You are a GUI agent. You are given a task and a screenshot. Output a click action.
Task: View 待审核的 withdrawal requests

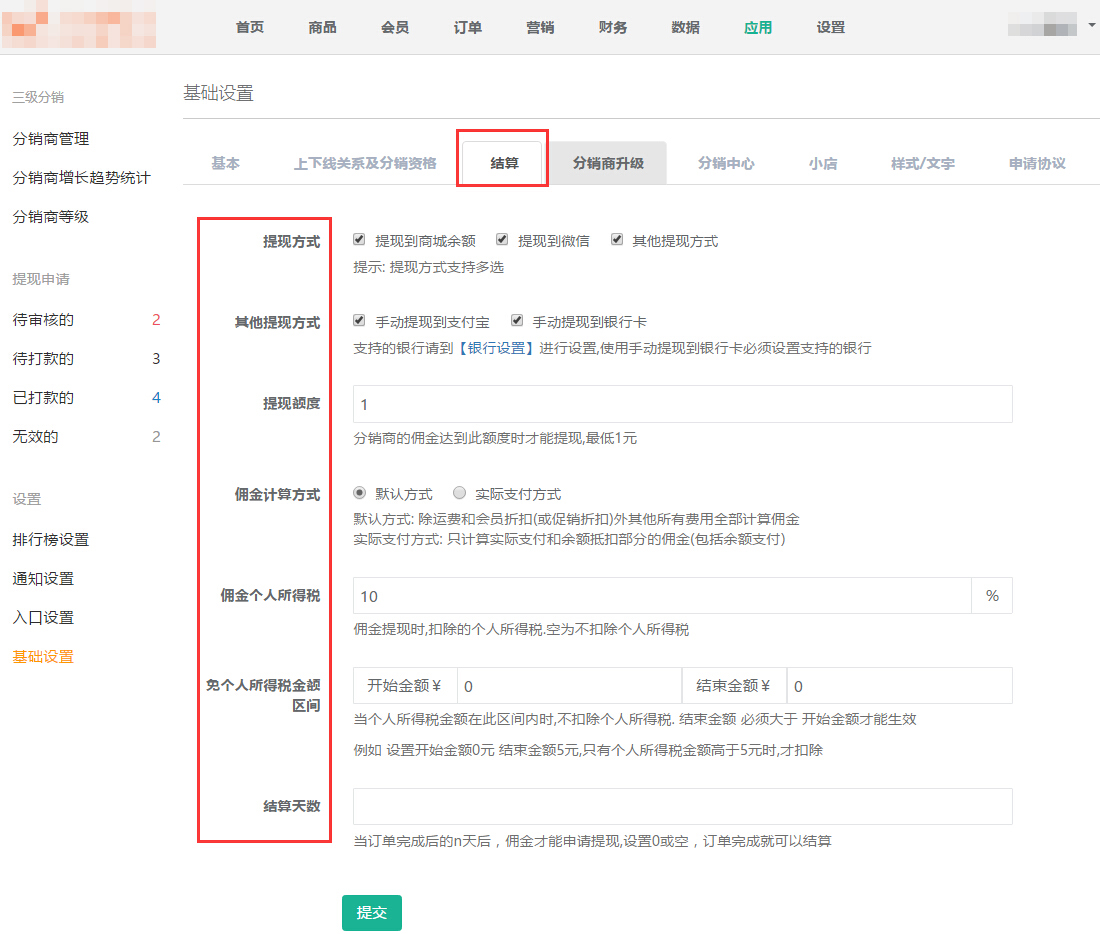pos(43,320)
